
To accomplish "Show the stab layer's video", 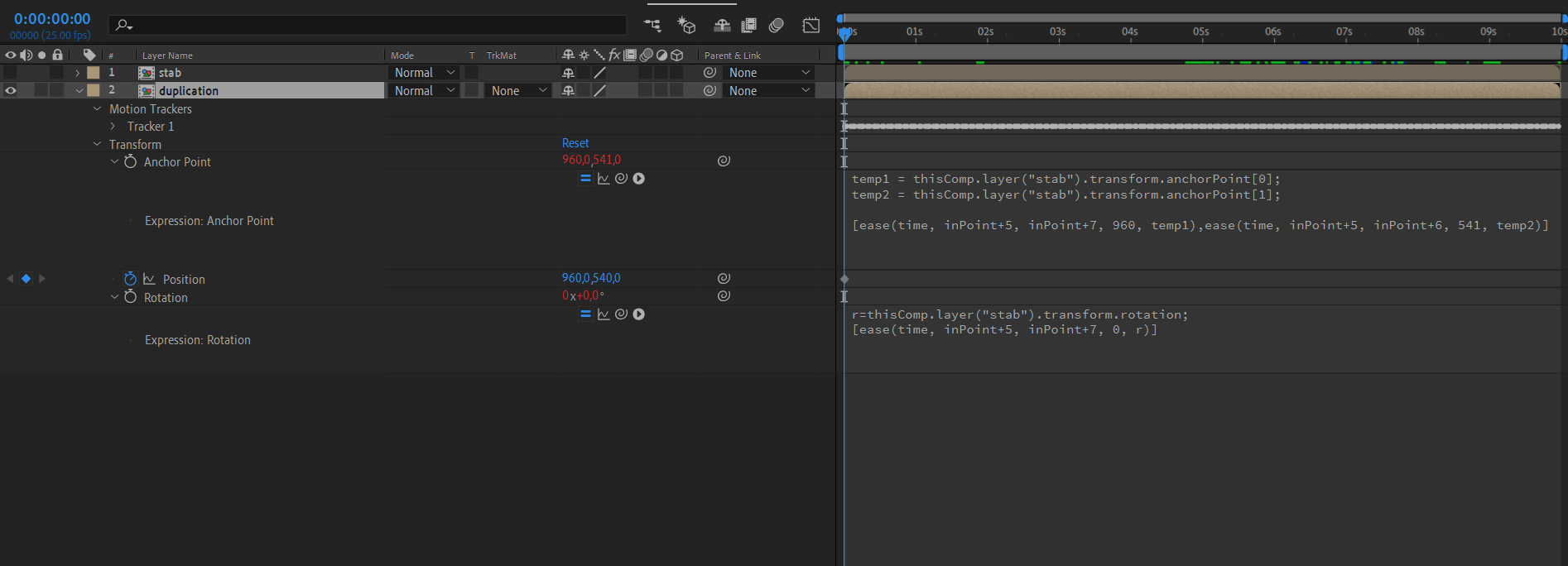I will 11,73.
